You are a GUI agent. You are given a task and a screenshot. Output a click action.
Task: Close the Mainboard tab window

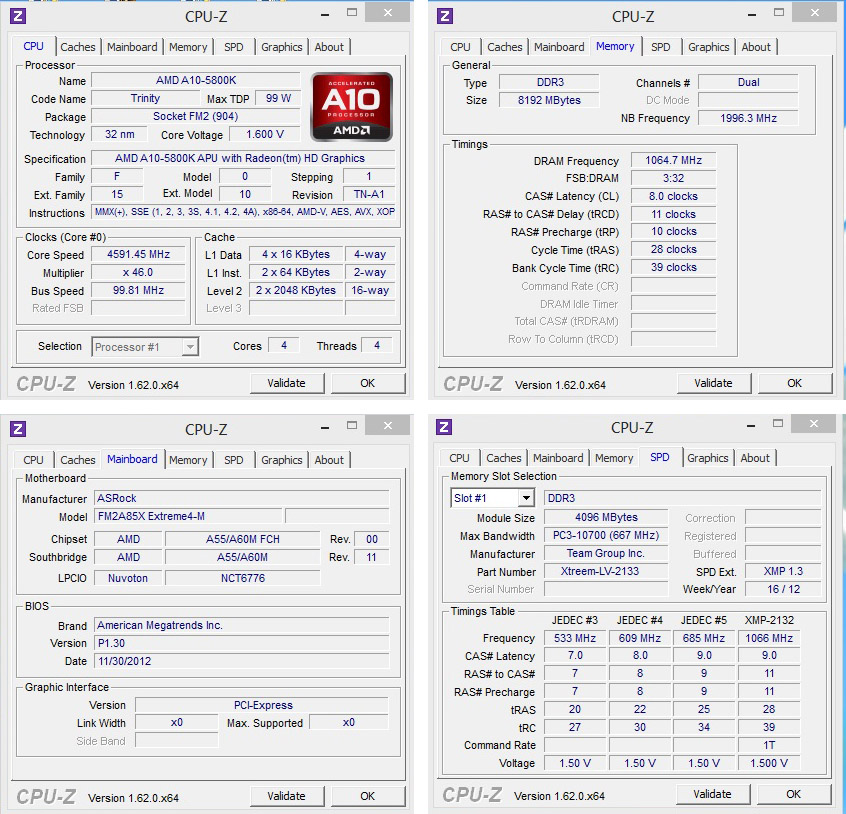tap(387, 426)
